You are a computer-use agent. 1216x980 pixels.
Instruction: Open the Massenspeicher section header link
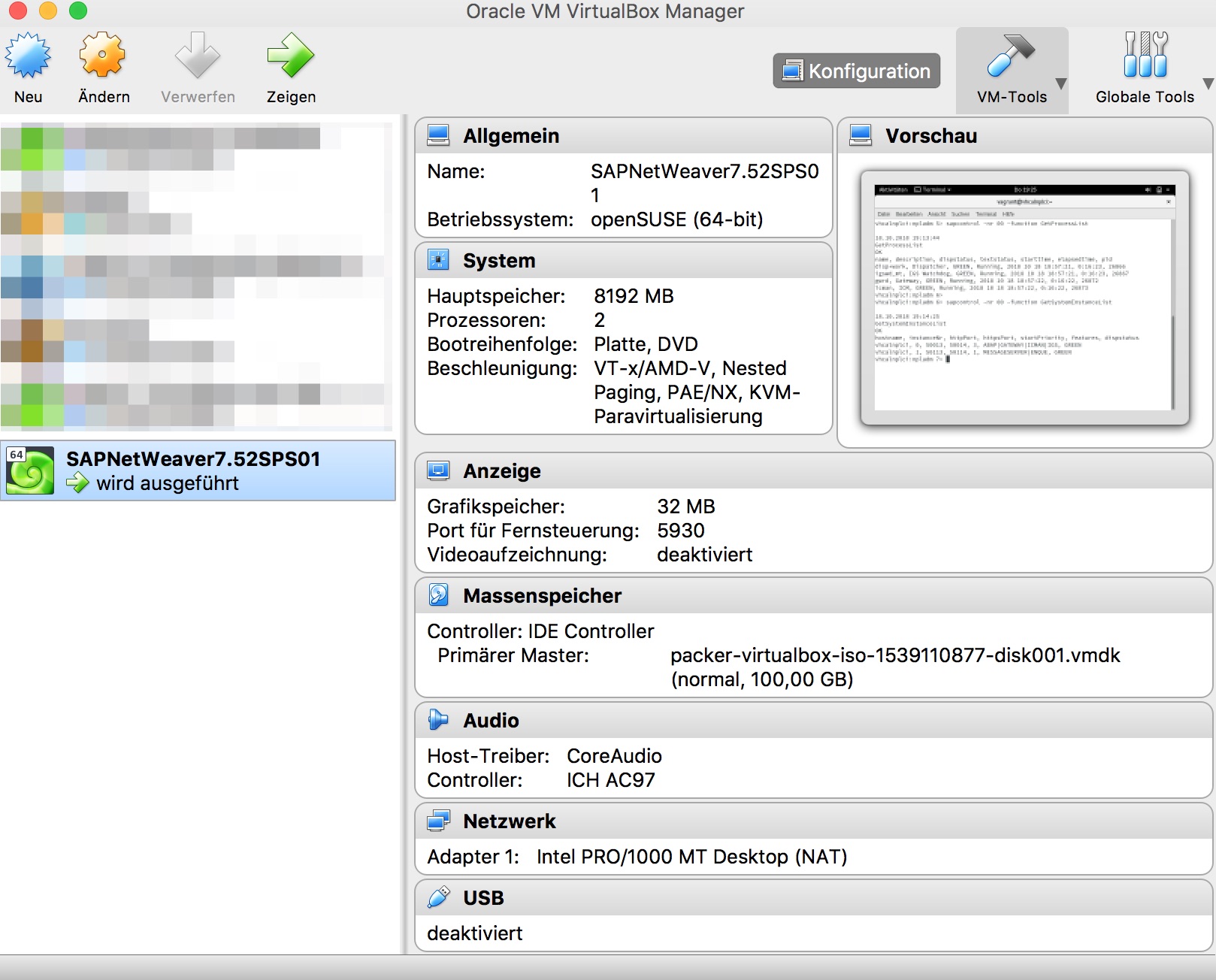543,596
